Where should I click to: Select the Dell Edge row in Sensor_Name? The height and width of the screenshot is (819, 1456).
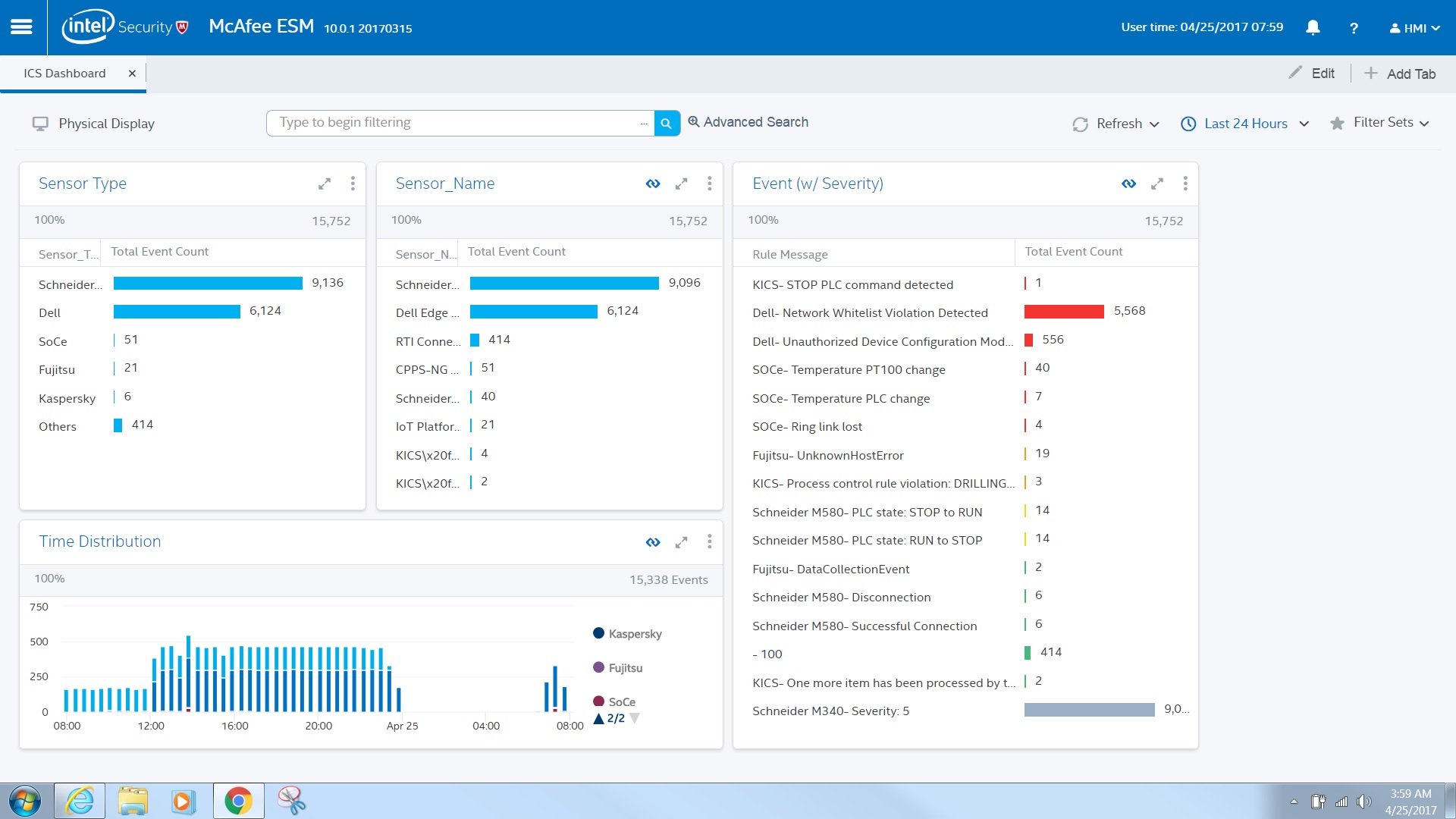tap(549, 312)
